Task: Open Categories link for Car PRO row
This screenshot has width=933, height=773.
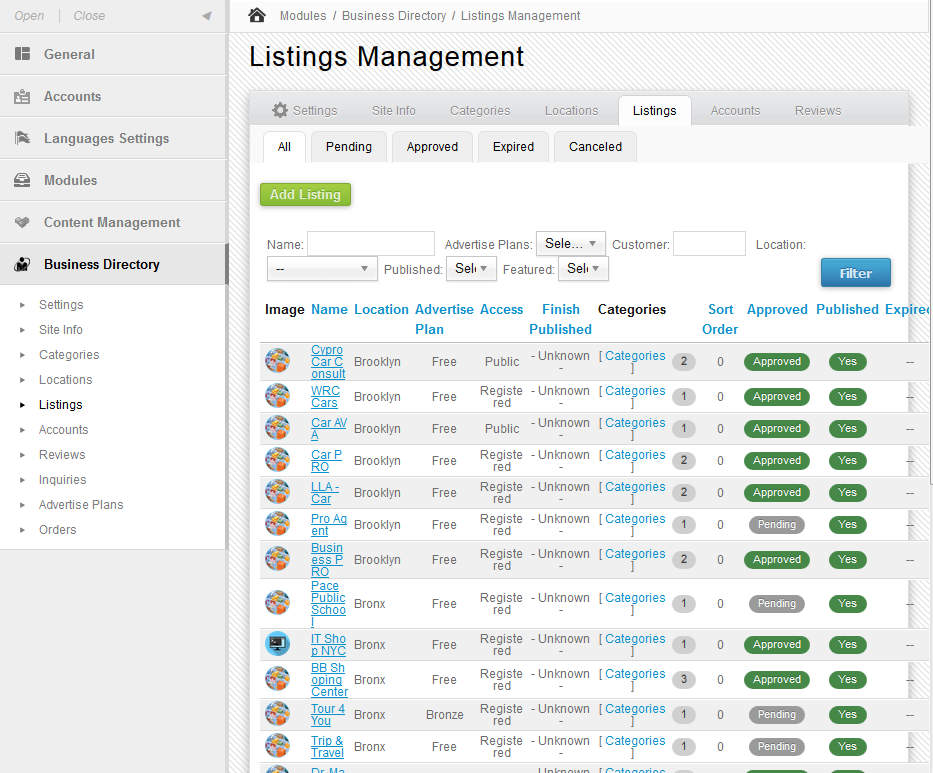Action: pyautogui.click(x=635, y=455)
